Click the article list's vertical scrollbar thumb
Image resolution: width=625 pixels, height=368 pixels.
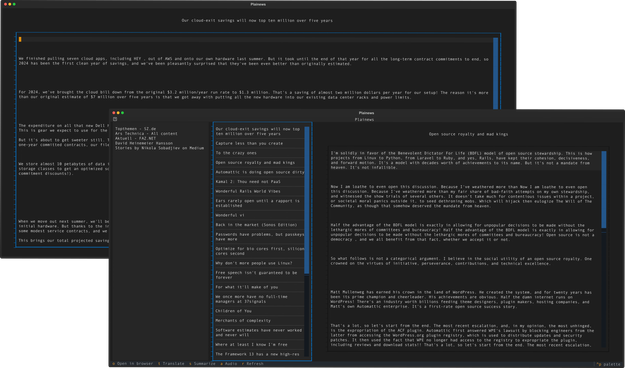click(307, 200)
